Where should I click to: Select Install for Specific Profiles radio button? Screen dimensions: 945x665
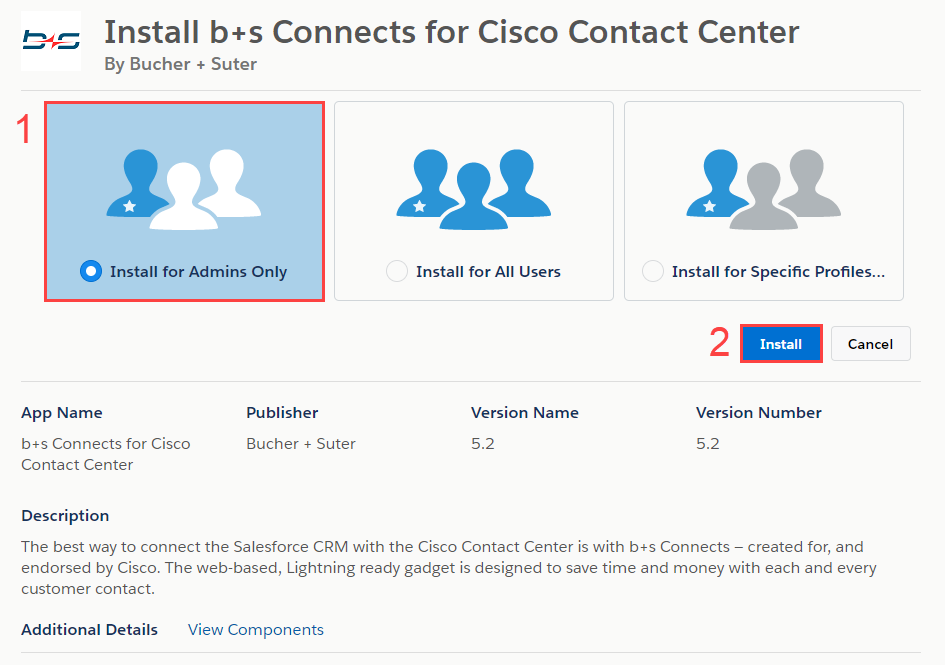point(653,271)
